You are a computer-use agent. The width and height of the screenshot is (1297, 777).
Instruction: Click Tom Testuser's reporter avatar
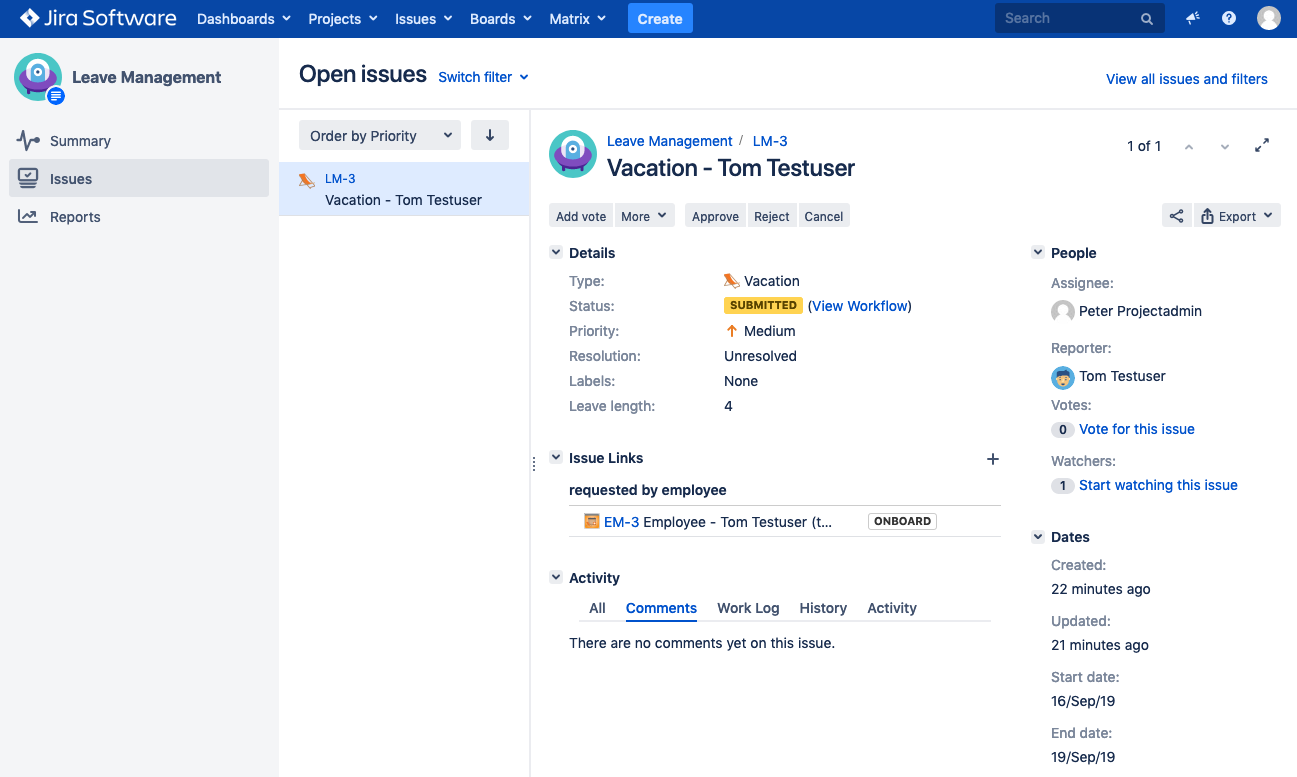[1063, 376]
